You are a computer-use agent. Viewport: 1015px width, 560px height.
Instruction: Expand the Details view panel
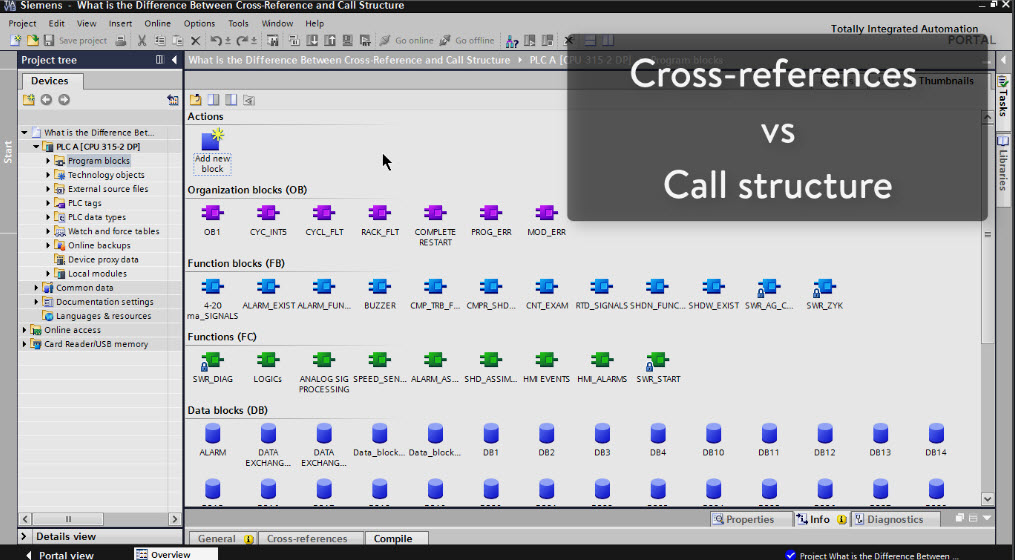pos(24,536)
